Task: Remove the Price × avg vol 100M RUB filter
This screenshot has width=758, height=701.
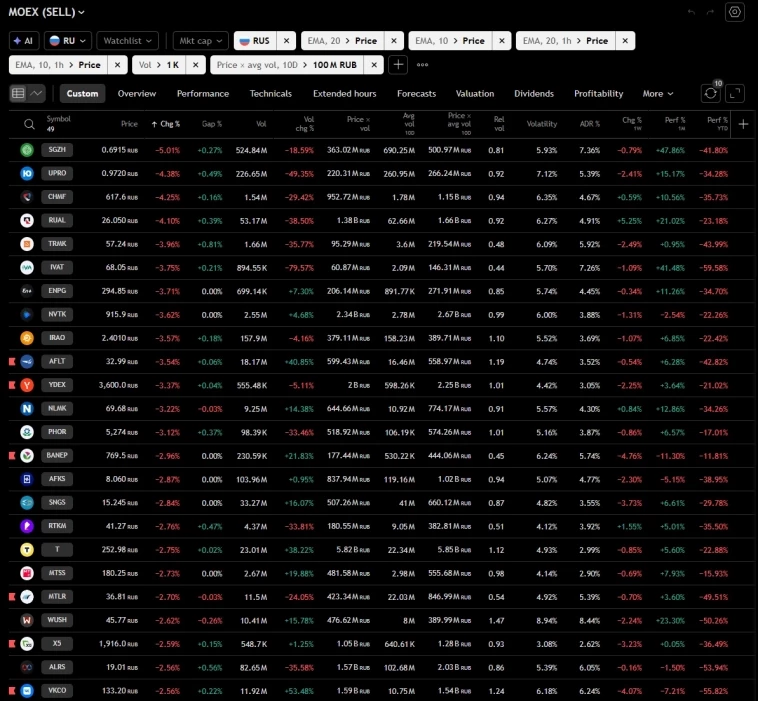Action: coord(374,65)
